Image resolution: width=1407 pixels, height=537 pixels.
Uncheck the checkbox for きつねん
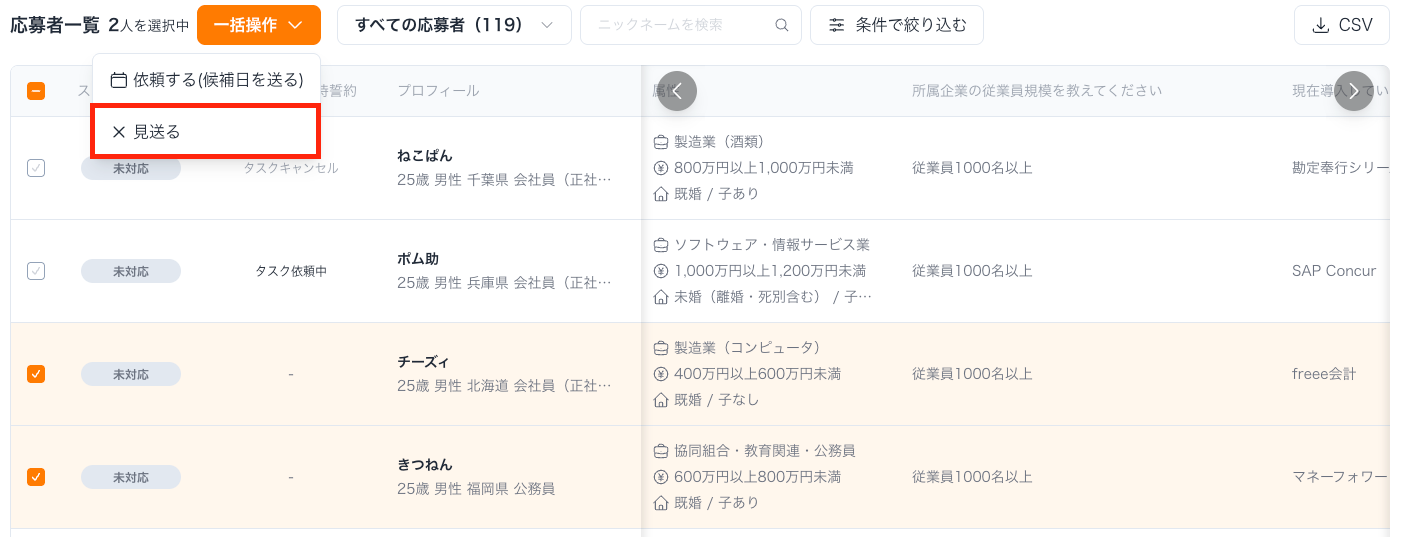point(36,477)
